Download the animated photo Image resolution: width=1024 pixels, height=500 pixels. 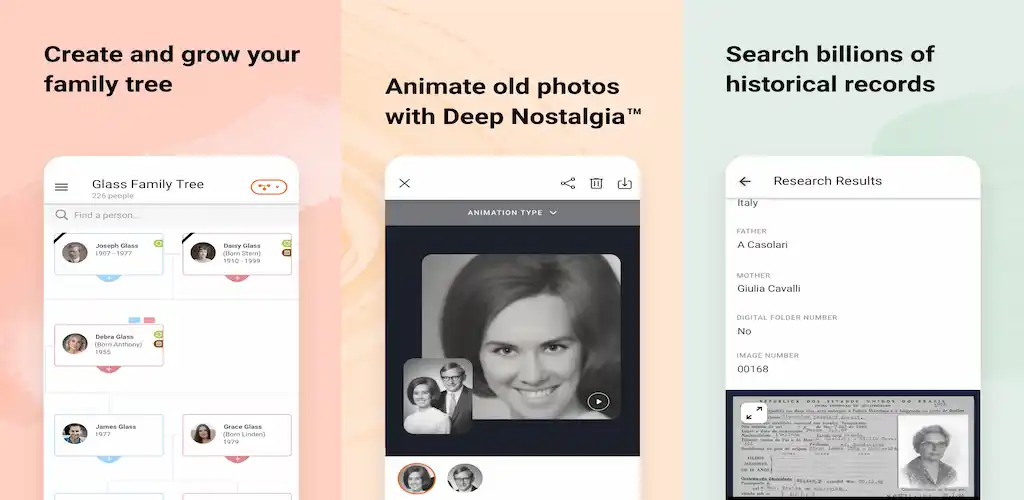[x=625, y=183]
